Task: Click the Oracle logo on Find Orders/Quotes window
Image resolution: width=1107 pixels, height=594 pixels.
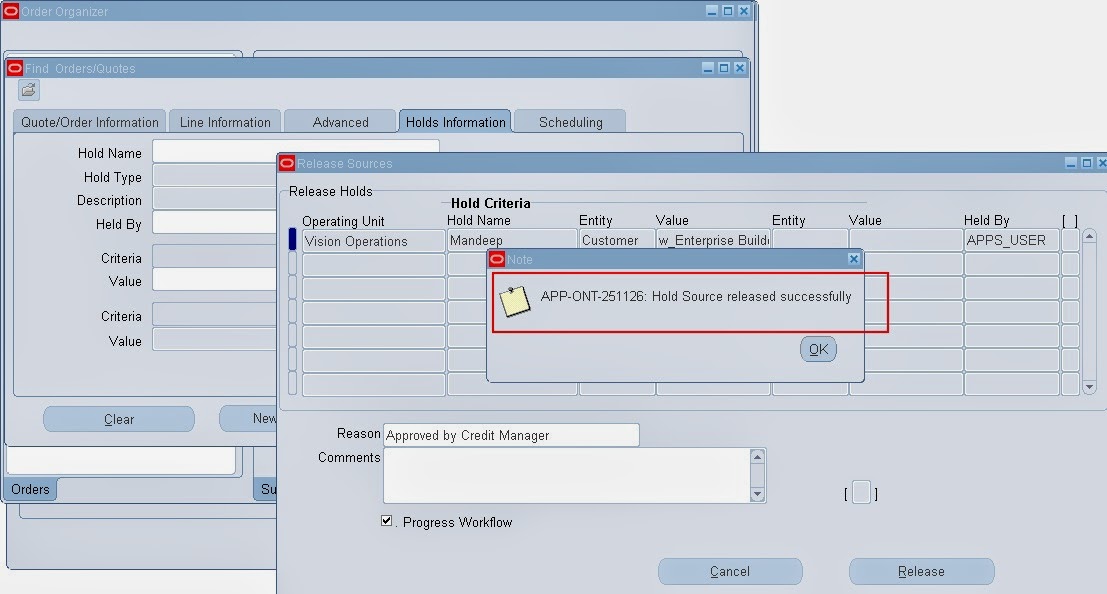Action: (14, 67)
